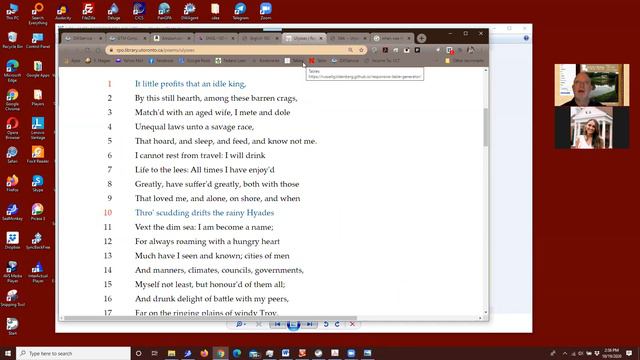Go to the previous item in the viewer toolbar
The image size is (640, 360).
point(278,324)
